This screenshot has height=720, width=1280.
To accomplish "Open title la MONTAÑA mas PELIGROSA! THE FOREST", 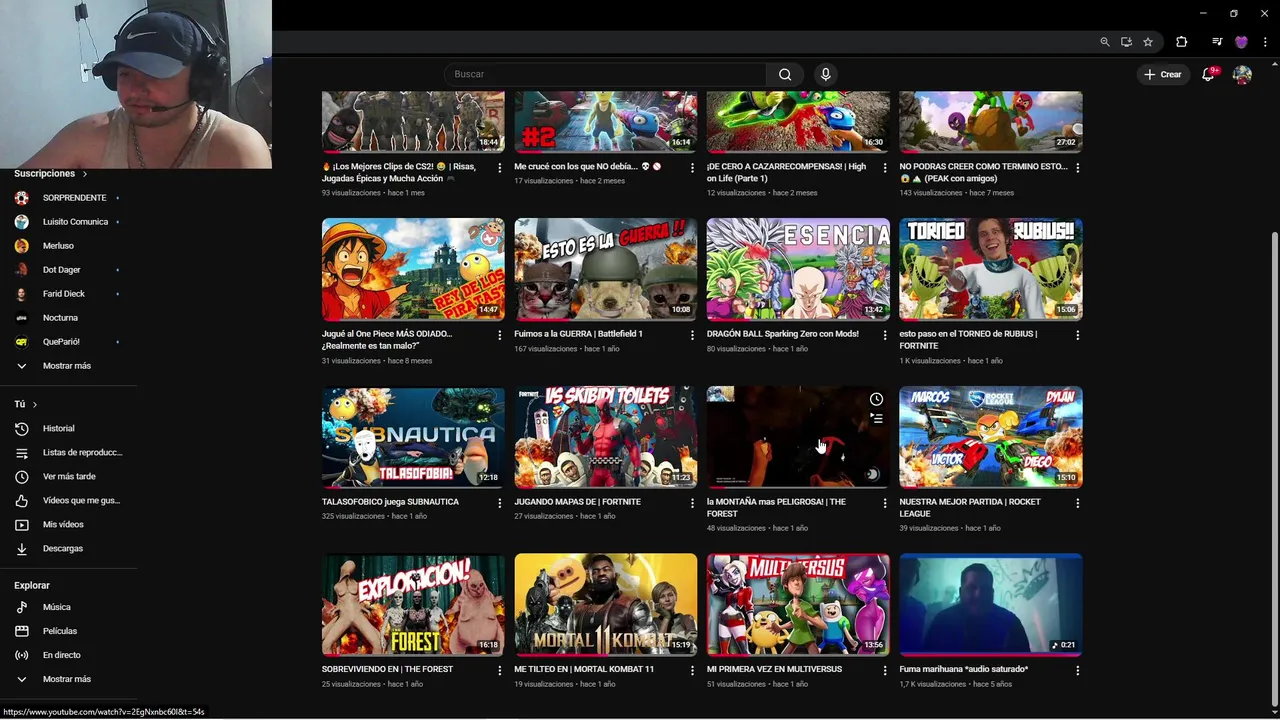I will tap(776, 507).
